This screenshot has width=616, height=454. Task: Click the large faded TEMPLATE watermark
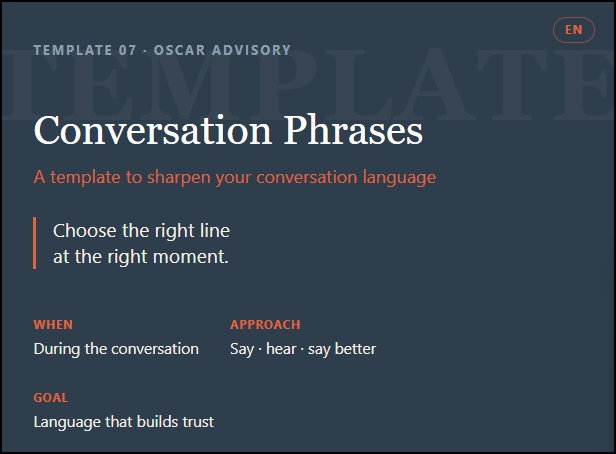click(308, 84)
